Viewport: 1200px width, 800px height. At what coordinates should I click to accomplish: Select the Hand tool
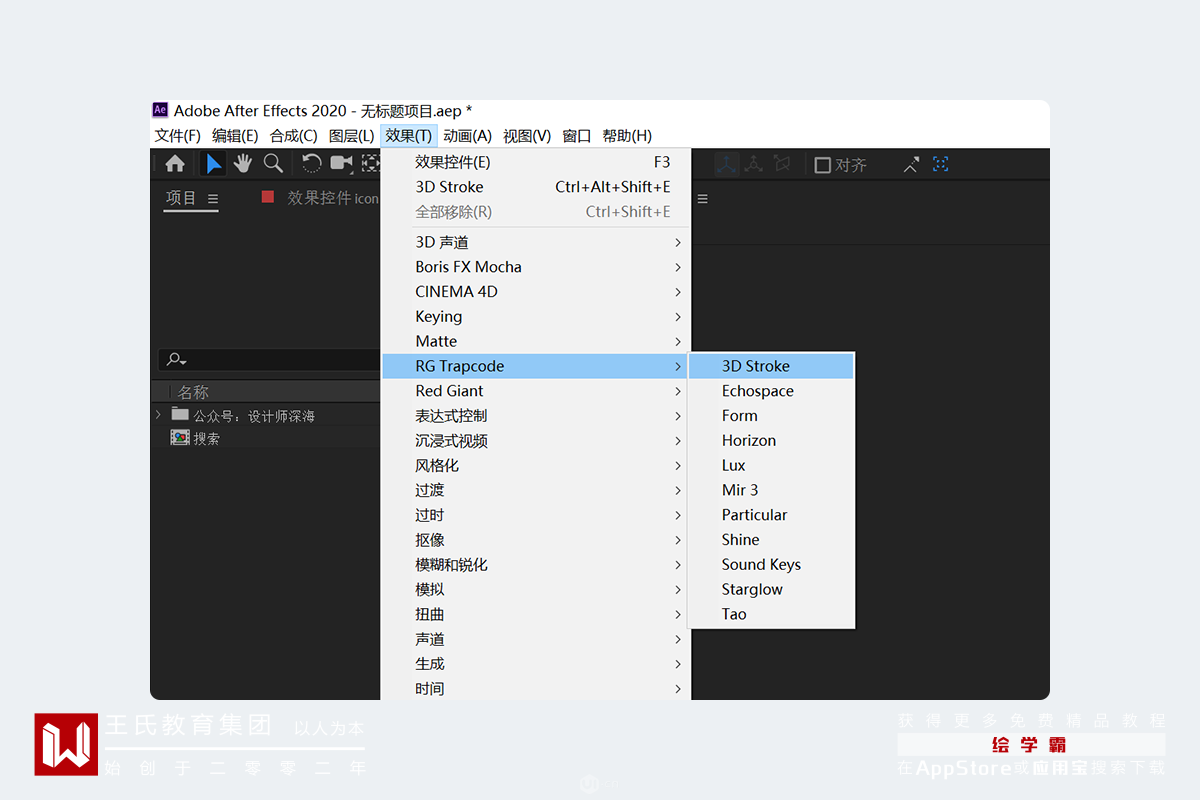click(x=243, y=164)
